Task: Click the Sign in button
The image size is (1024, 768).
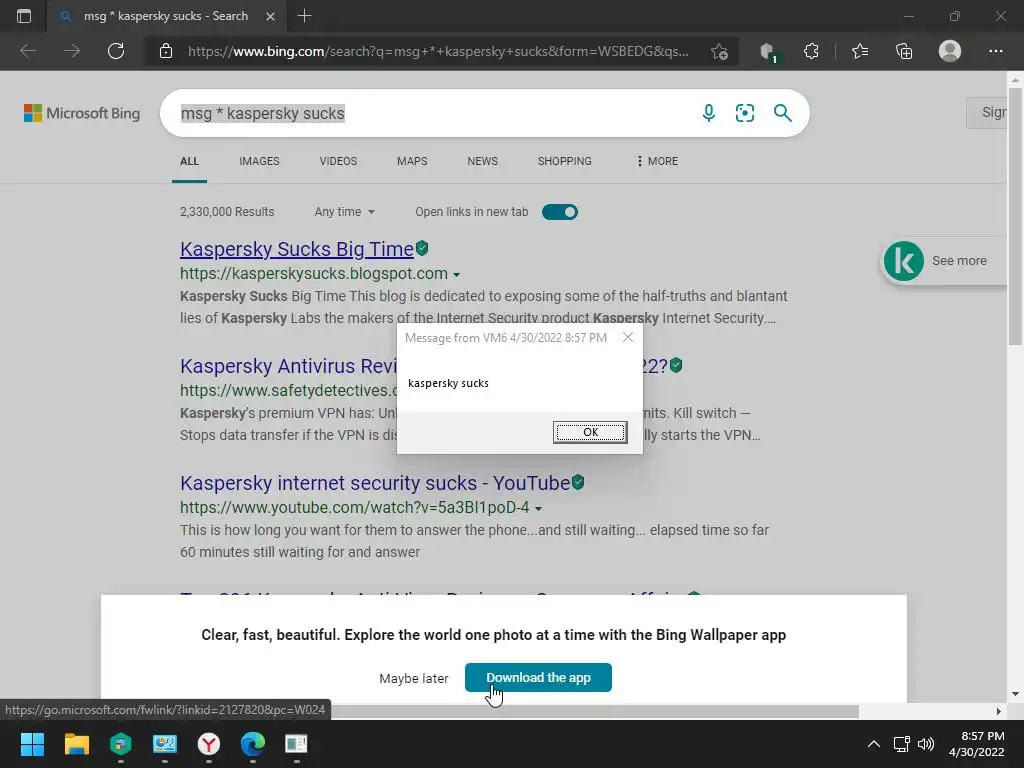Action: [987, 112]
